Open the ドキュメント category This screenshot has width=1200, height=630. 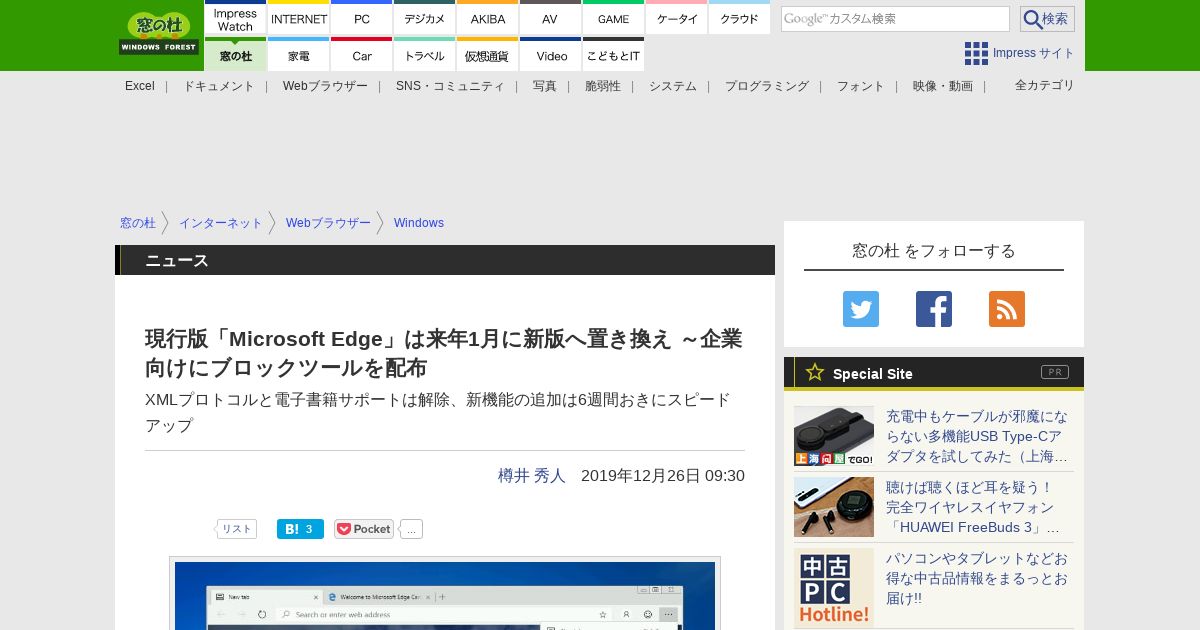[x=219, y=86]
